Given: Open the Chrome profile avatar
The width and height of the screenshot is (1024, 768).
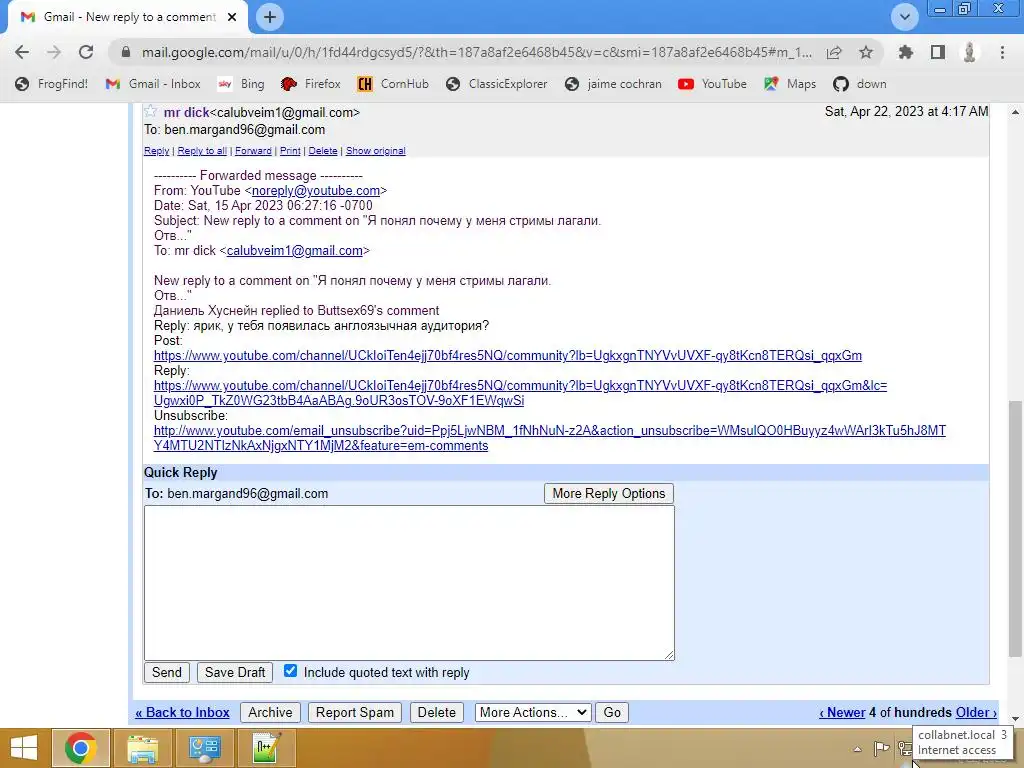Looking at the screenshot, I should pyautogui.click(x=969, y=52).
